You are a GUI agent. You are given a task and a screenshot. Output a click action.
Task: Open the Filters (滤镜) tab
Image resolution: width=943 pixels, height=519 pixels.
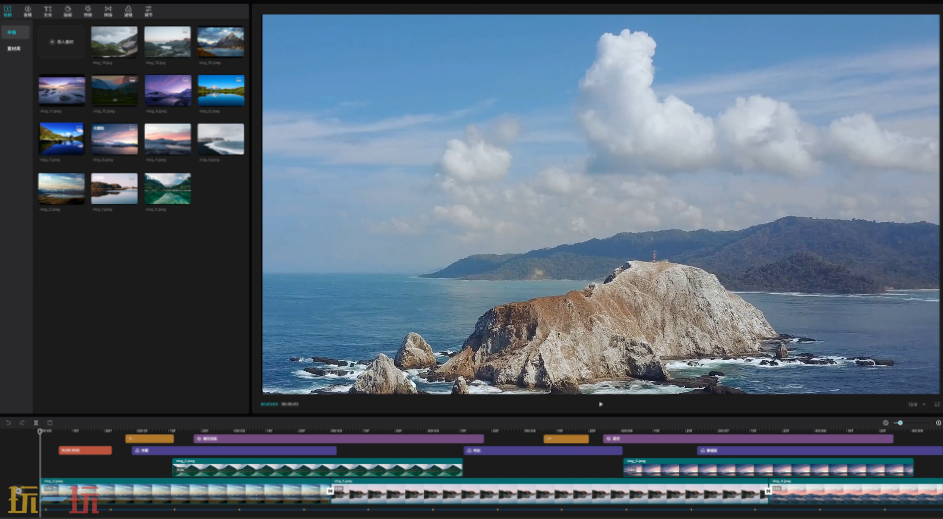[x=128, y=11]
